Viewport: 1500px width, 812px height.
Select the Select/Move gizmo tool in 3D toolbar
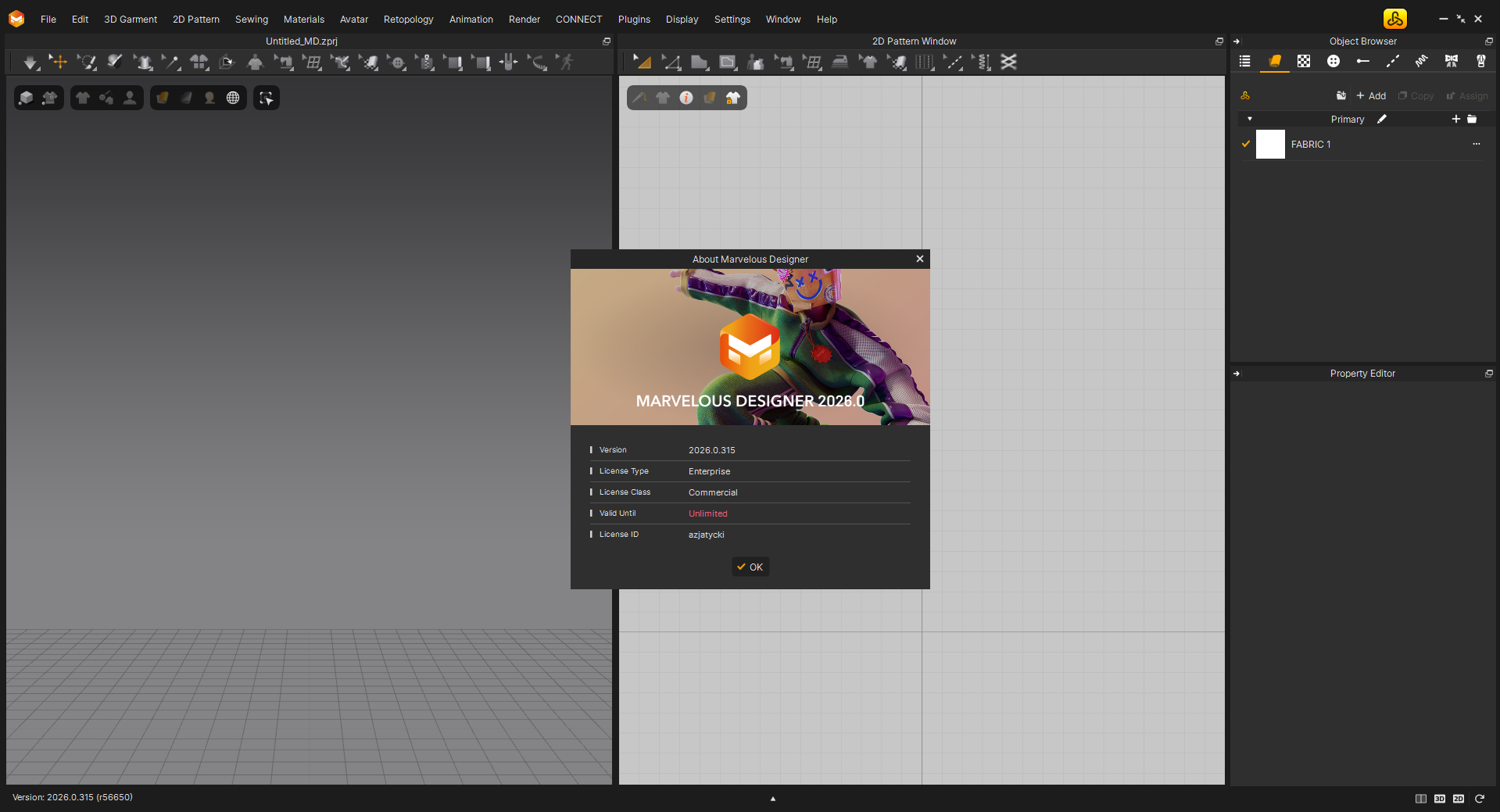(x=59, y=62)
